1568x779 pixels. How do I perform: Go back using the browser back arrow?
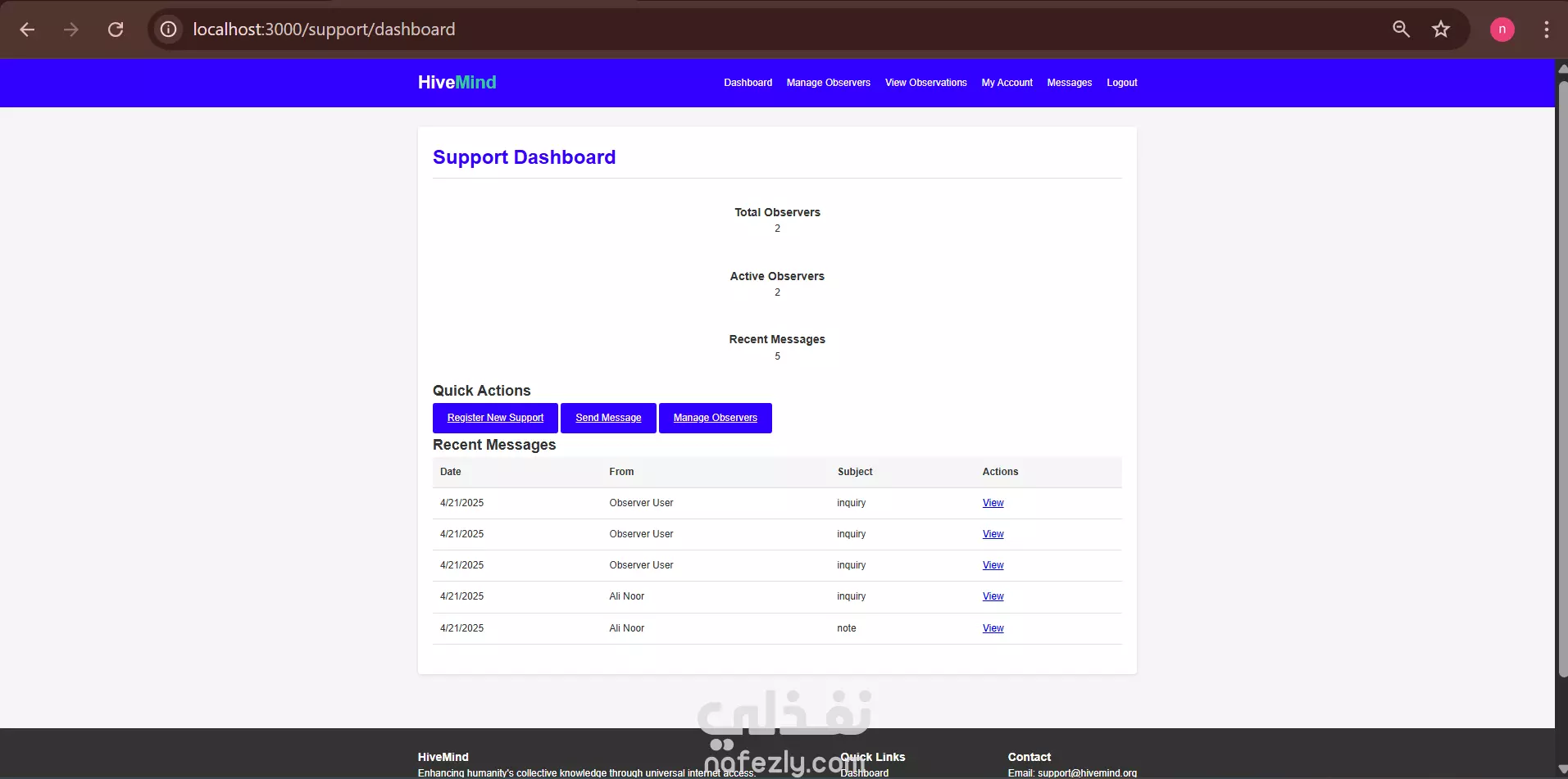27,29
